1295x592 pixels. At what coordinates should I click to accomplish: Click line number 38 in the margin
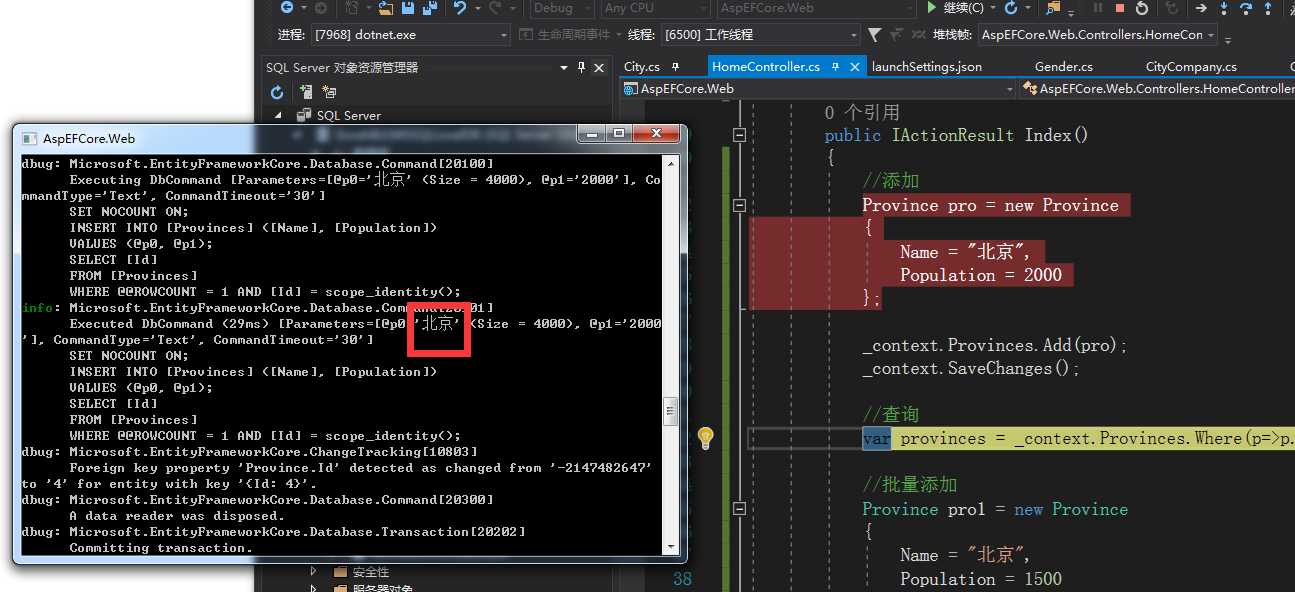[x=682, y=579]
